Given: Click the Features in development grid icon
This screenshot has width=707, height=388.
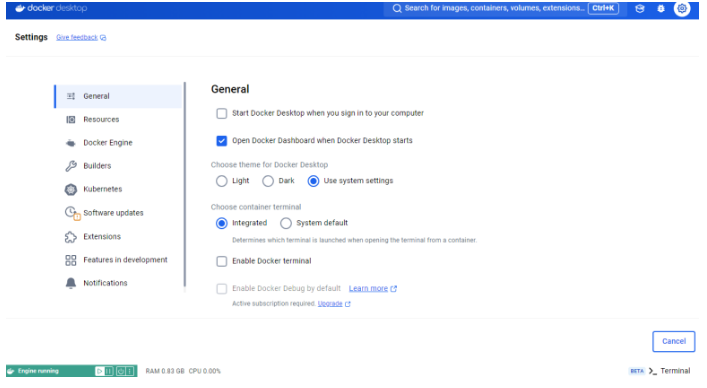Looking at the screenshot, I should pos(71,260).
